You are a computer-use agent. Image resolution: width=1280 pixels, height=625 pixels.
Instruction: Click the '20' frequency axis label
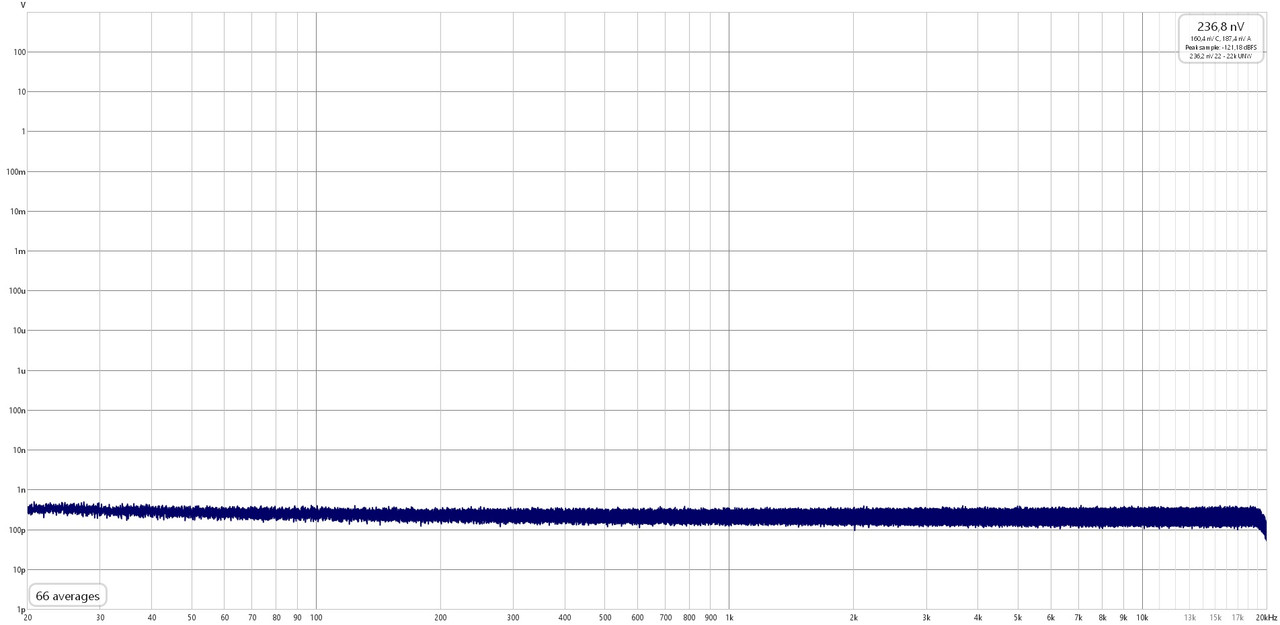click(x=28, y=618)
